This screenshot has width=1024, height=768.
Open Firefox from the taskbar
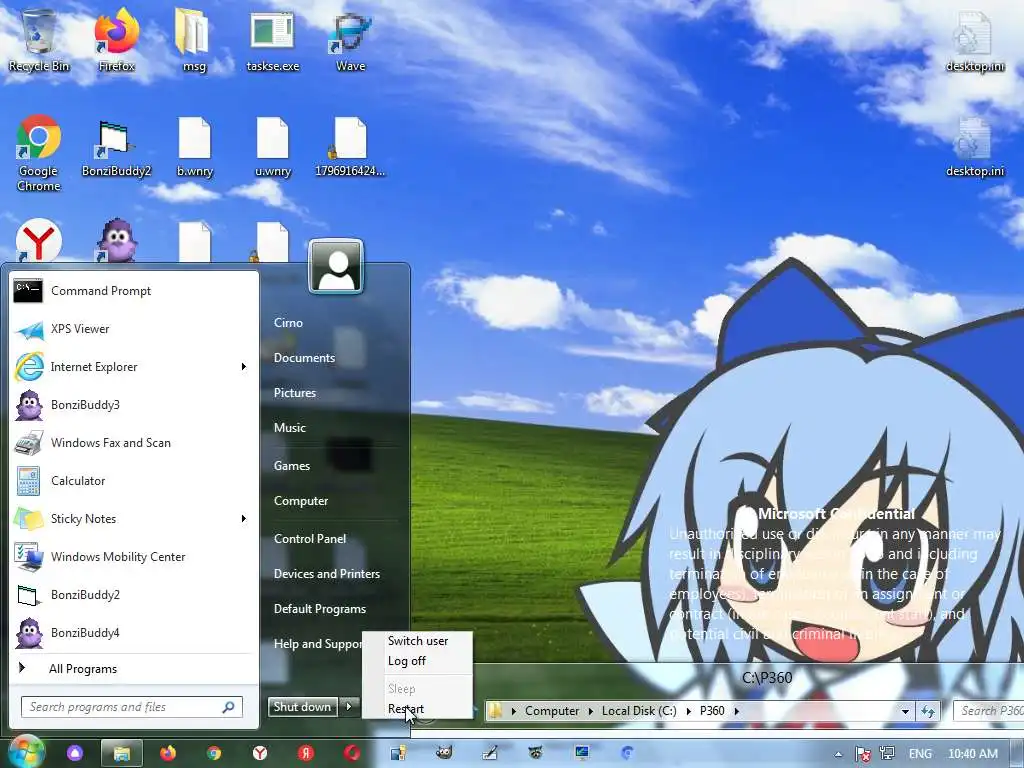click(x=168, y=753)
